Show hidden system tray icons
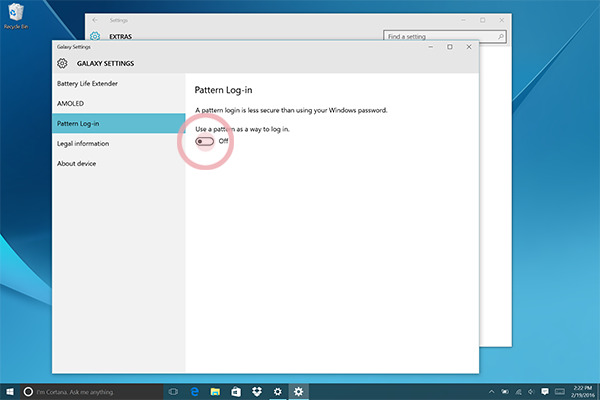The image size is (600, 400). pyautogui.click(x=491, y=392)
